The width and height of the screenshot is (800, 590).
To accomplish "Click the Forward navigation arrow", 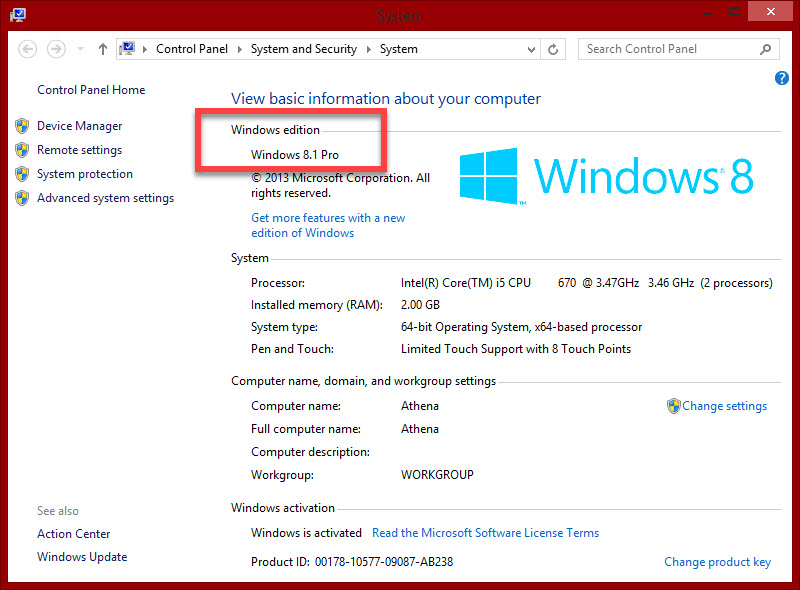I will click(x=56, y=50).
